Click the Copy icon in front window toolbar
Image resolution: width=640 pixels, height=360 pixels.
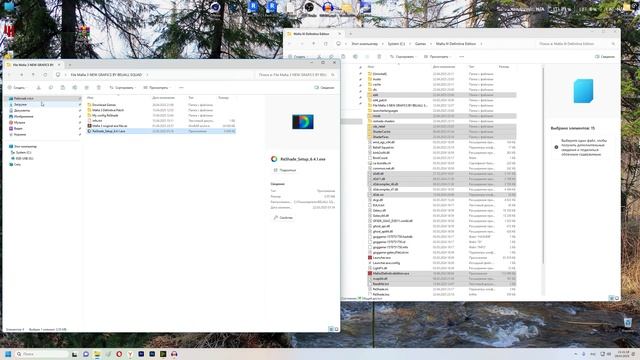pyautogui.click(x=51, y=88)
